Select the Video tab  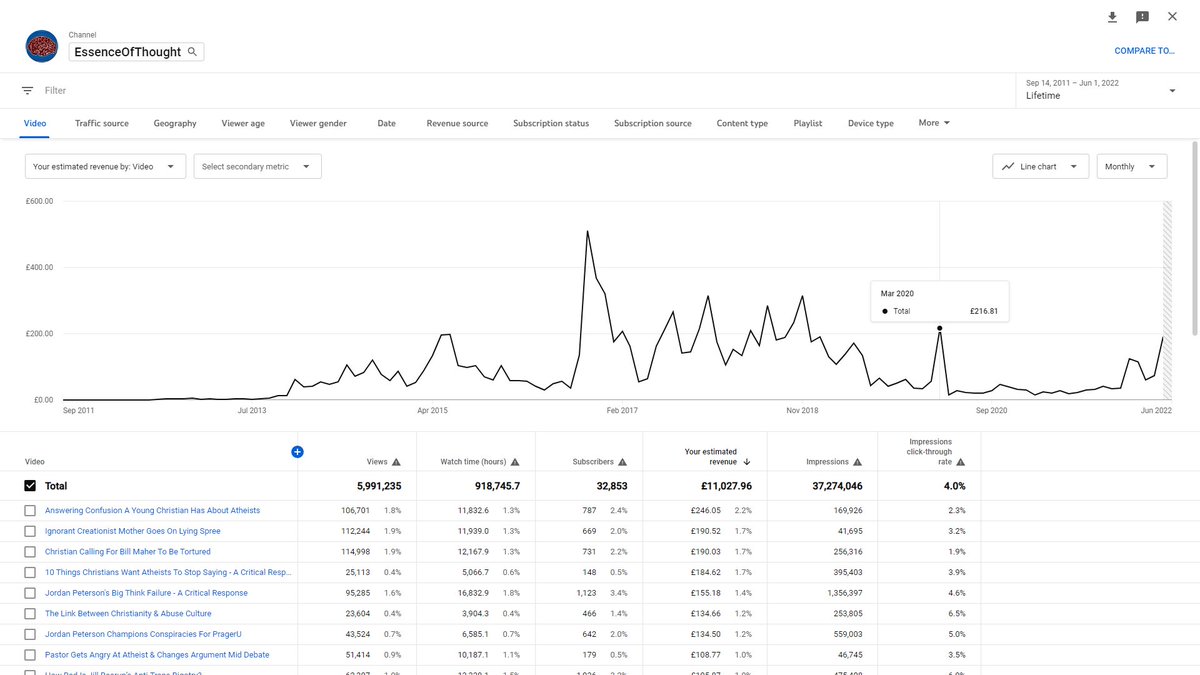point(35,123)
